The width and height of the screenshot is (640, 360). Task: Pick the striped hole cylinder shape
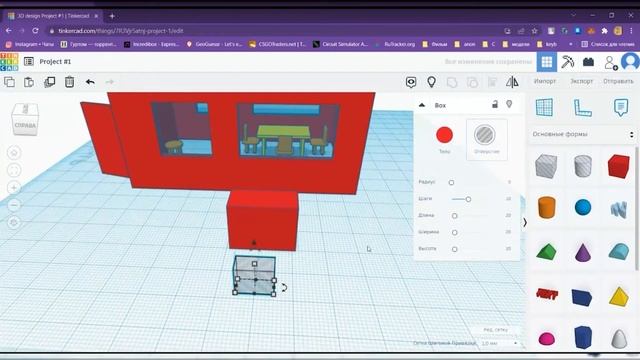click(582, 166)
